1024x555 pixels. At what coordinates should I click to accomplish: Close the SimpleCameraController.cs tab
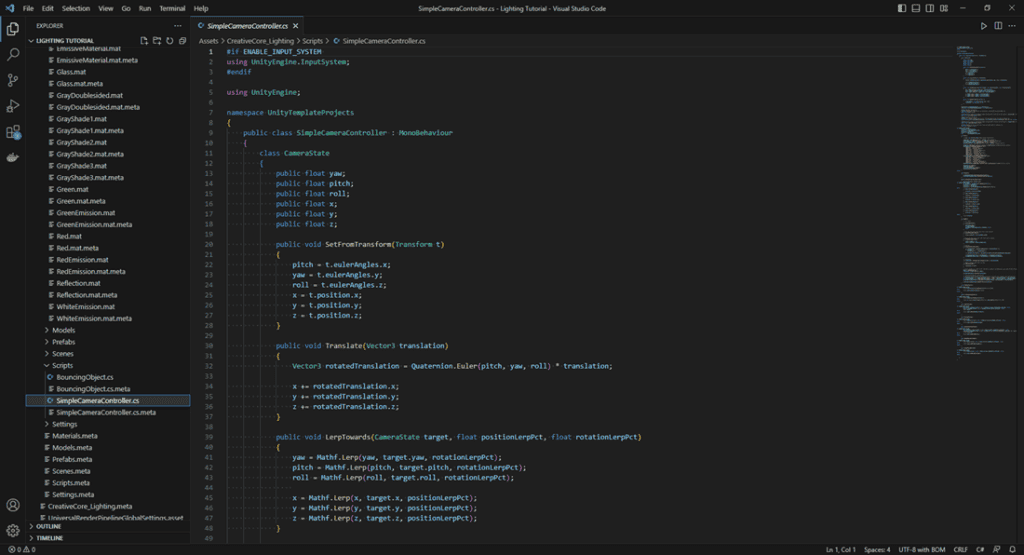pos(295,26)
